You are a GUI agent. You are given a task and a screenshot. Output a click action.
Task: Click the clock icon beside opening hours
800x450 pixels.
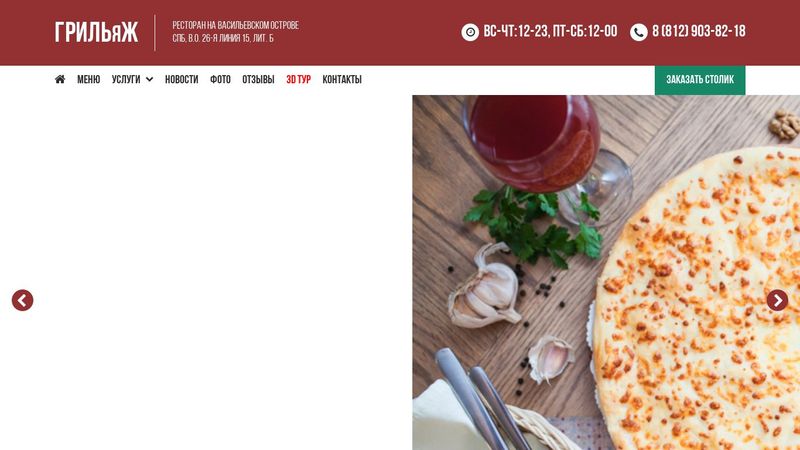[x=470, y=32]
